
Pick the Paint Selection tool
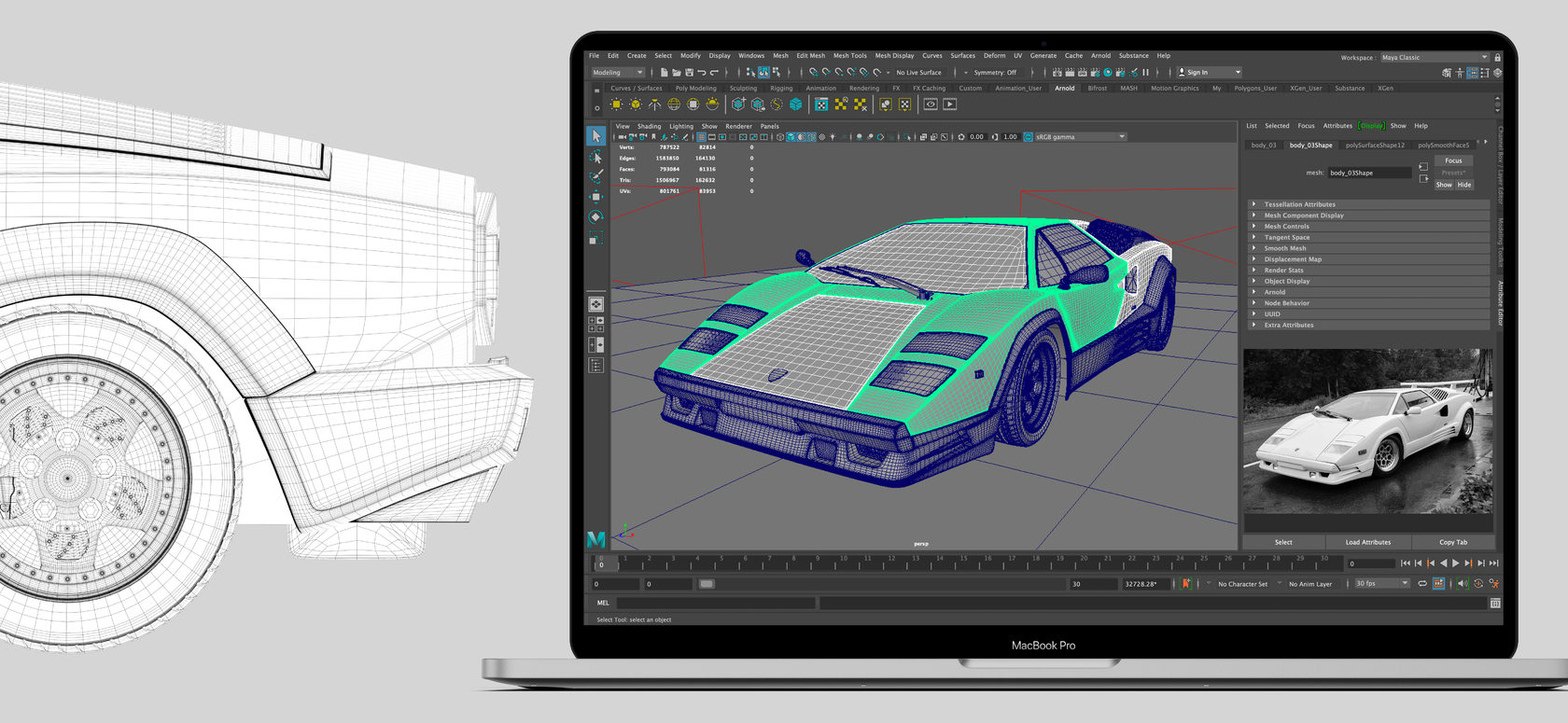[x=595, y=175]
